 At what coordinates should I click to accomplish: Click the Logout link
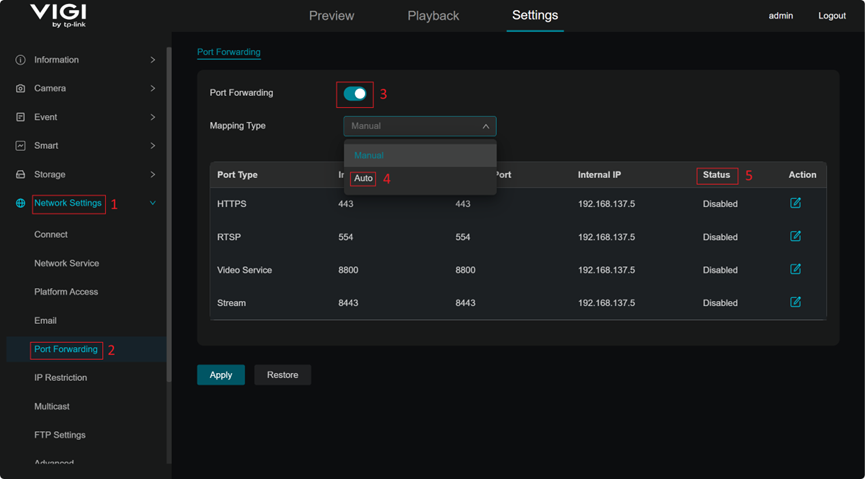click(832, 16)
